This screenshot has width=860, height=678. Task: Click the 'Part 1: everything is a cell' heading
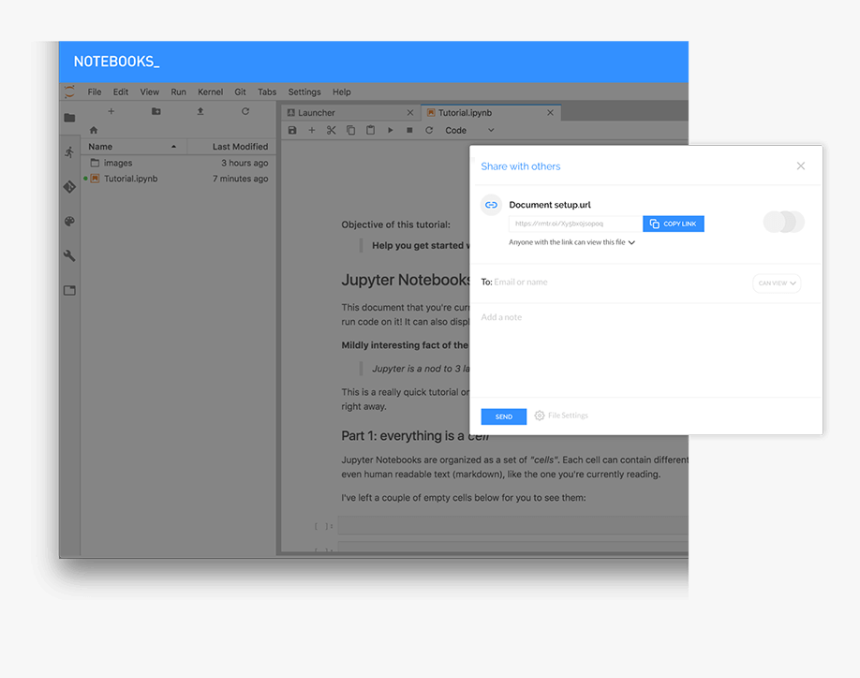pos(415,436)
